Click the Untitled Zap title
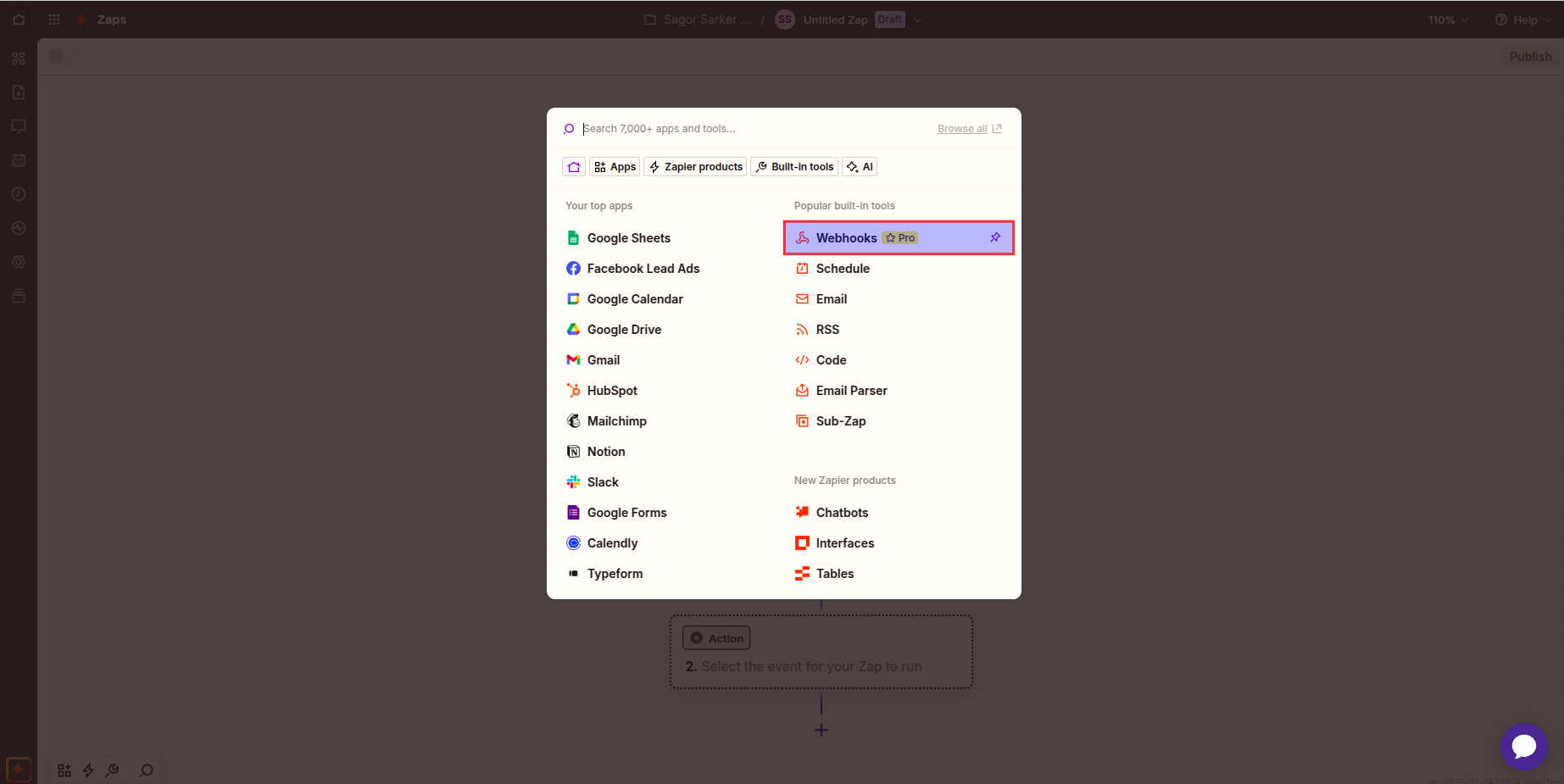Screen dimensions: 1564x784 [x=835, y=19]
